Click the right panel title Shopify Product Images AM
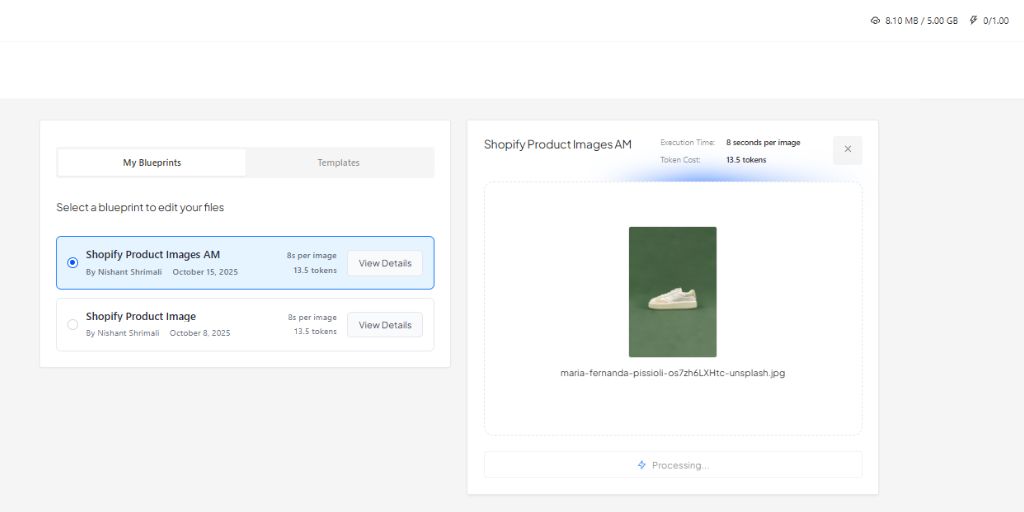1024x512 pixels. coord(558,144)
